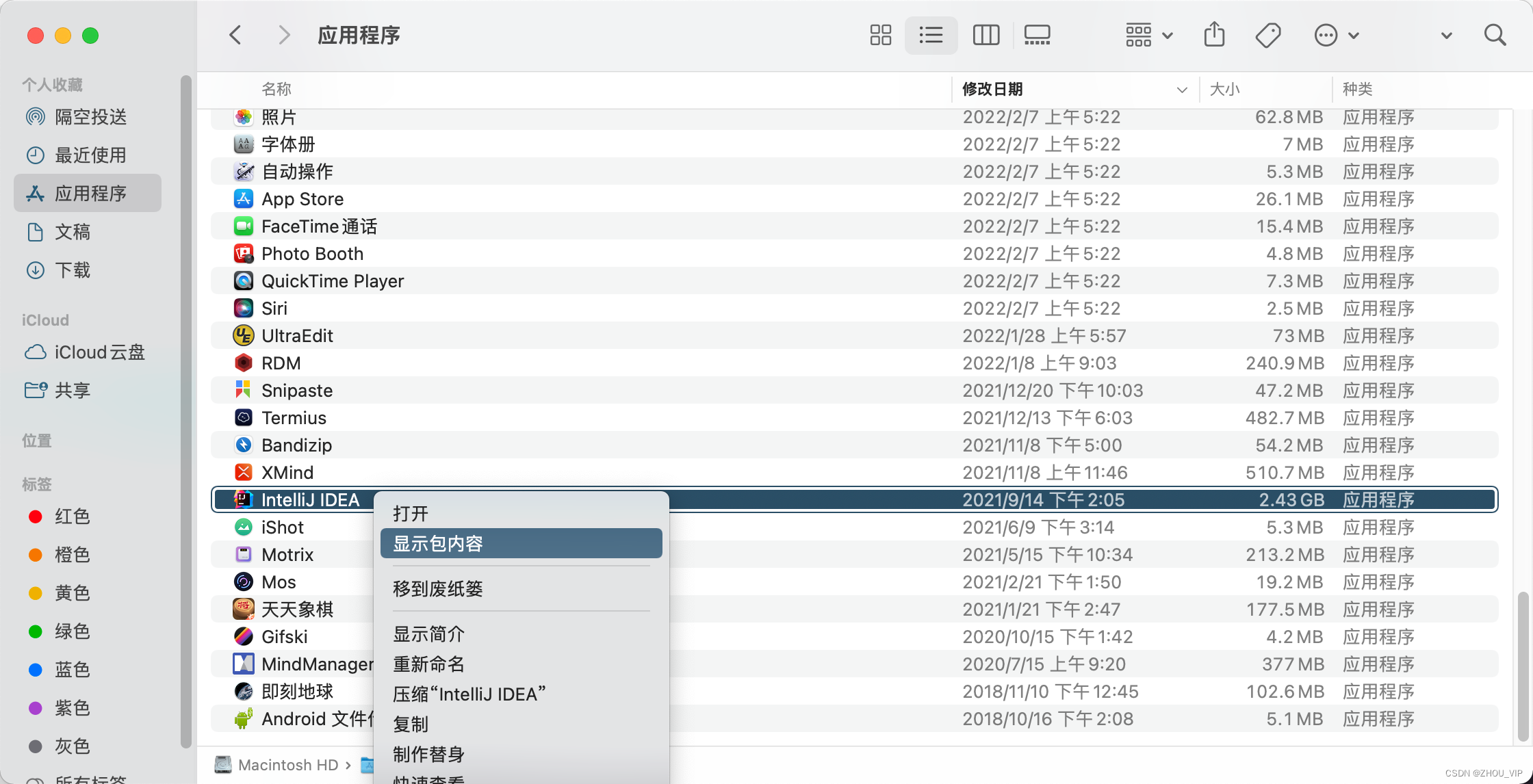
Task: Select list view mode toggle
Action: [x=931, y=35]
